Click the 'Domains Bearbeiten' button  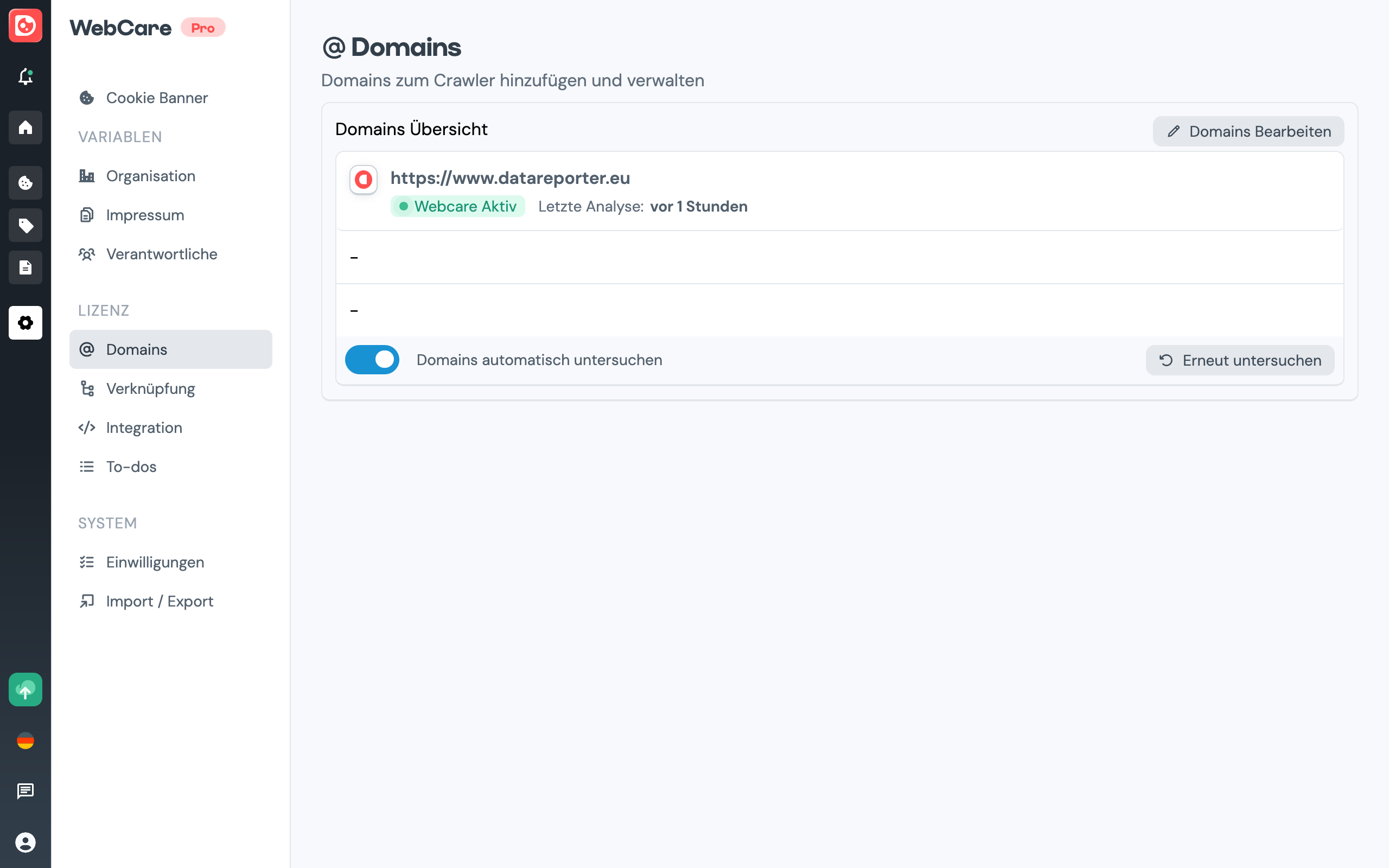[1248, 131]
